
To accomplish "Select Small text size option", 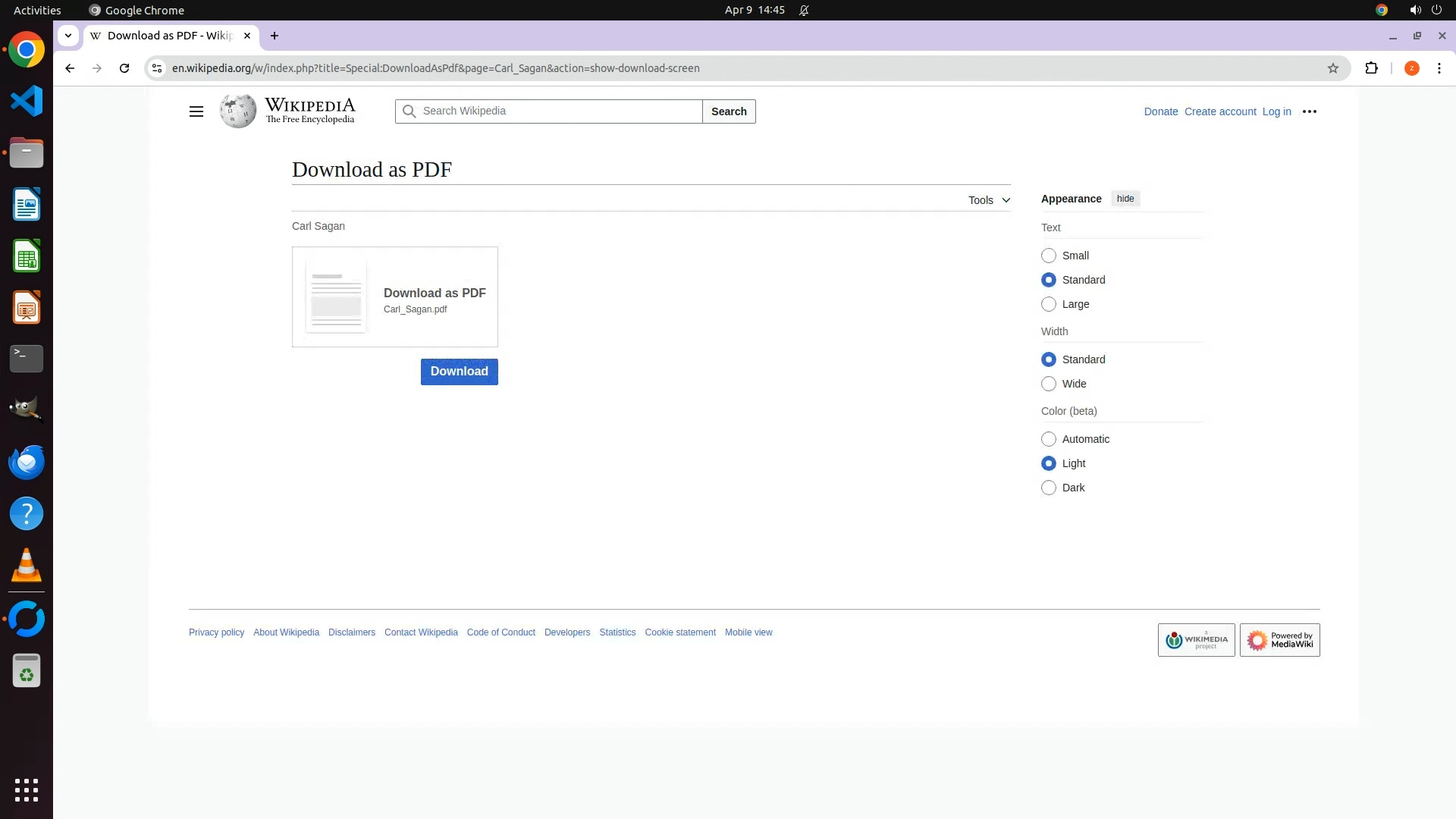I will [x=1049, y=256].
